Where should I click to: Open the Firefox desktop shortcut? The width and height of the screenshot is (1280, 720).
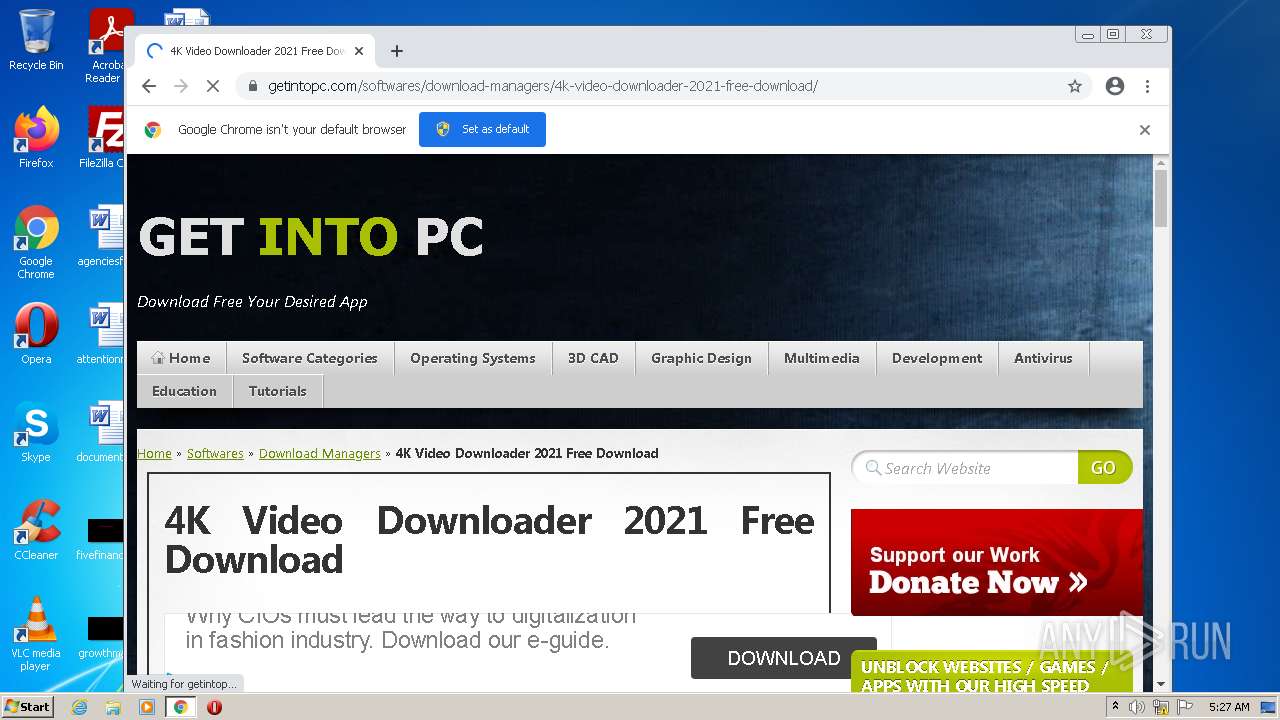coord(36,138)
